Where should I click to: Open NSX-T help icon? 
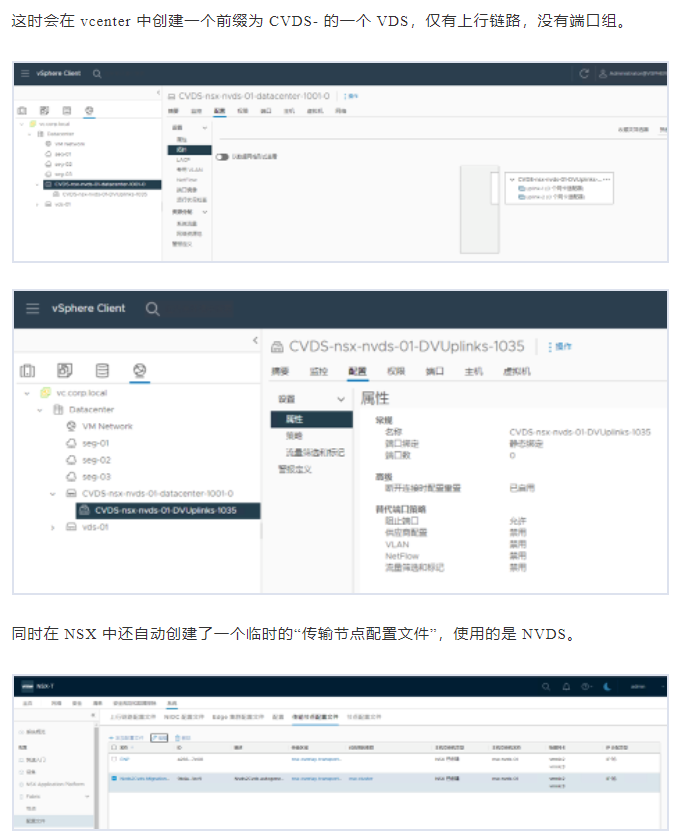pyautogui.click(x=585, y=686)
